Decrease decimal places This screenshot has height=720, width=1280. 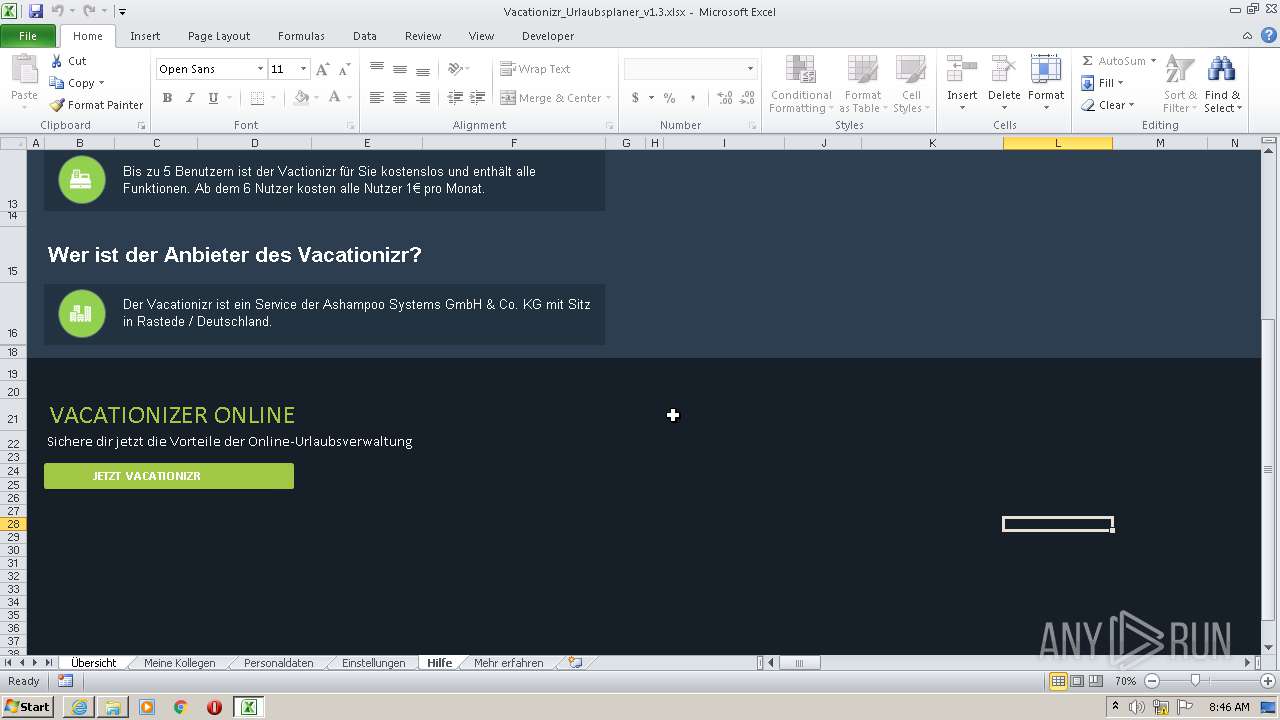748,98
